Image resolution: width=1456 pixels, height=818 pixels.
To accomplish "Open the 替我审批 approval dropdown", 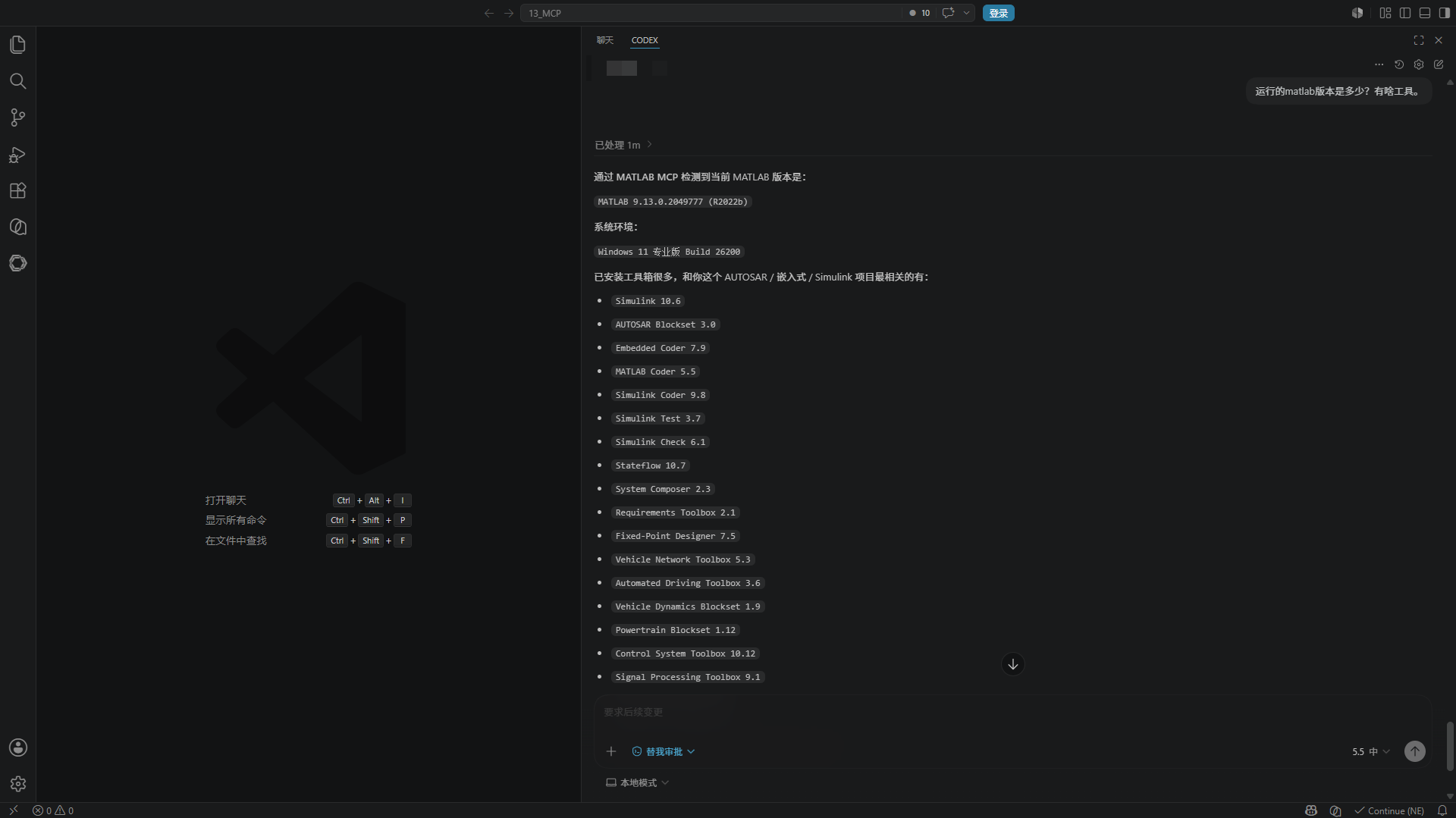I will click(664, 751).
